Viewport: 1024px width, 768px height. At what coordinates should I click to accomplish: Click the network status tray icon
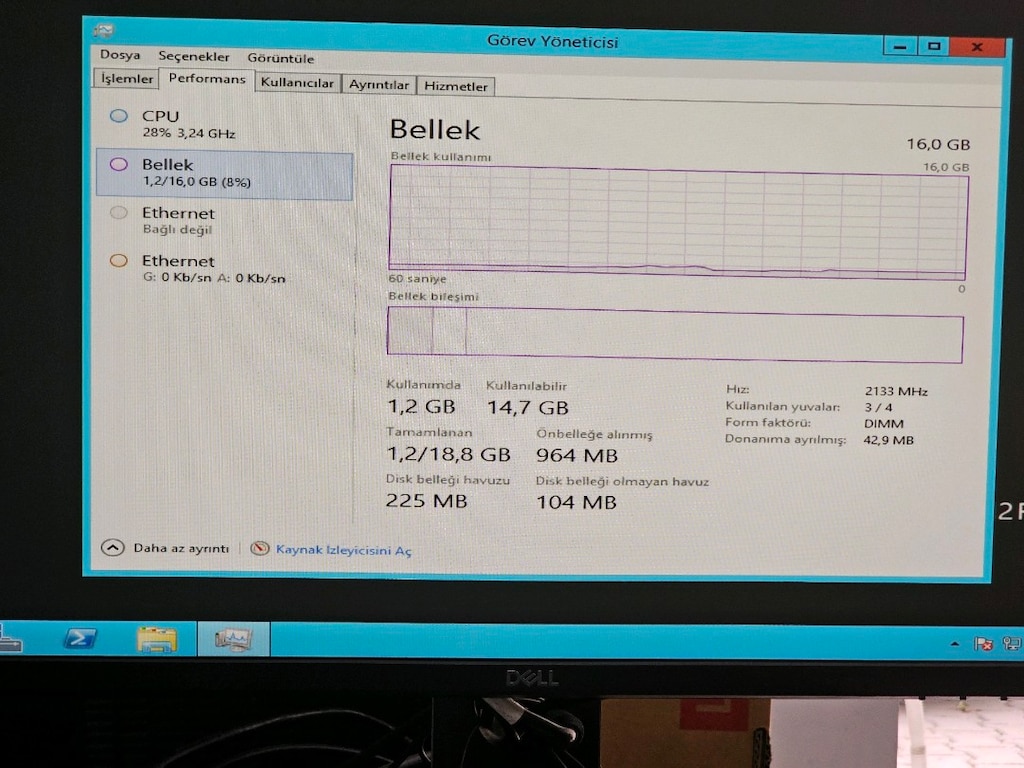[1012, 644]
